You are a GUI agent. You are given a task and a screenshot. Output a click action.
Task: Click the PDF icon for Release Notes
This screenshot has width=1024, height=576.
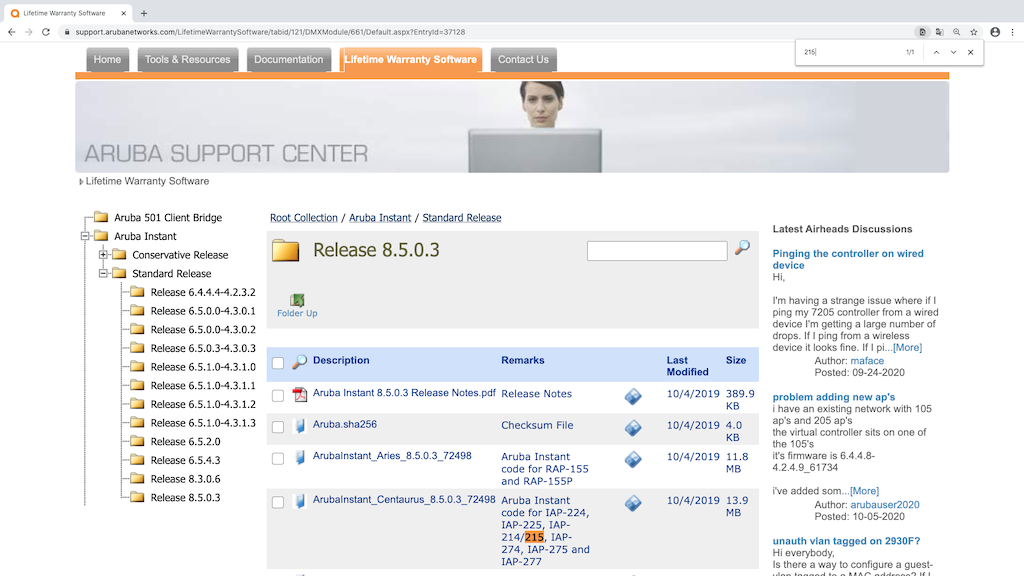coord(299,394)
